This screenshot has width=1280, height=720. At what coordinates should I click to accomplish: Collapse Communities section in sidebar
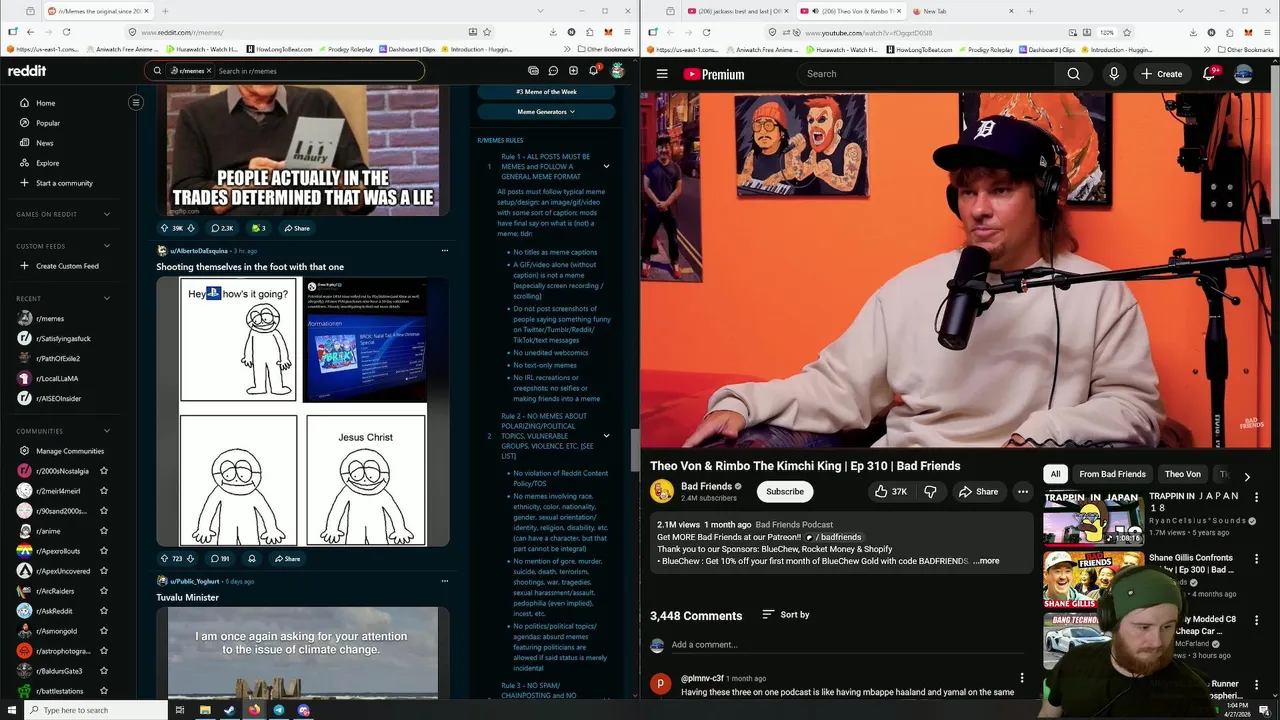pos(107,431)
